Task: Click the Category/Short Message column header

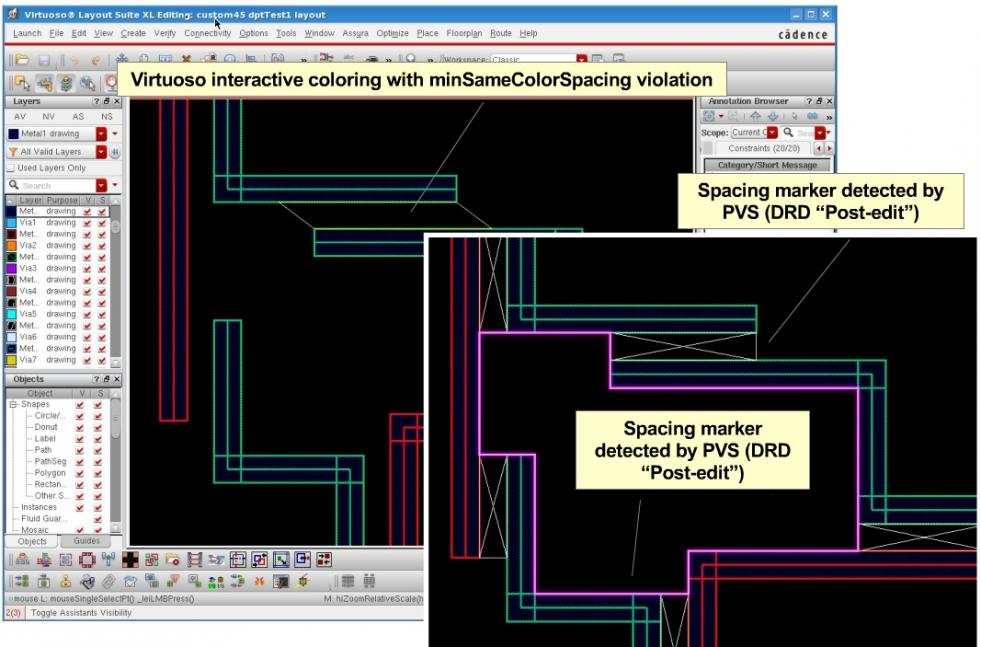Action: [x=767, y=165]
